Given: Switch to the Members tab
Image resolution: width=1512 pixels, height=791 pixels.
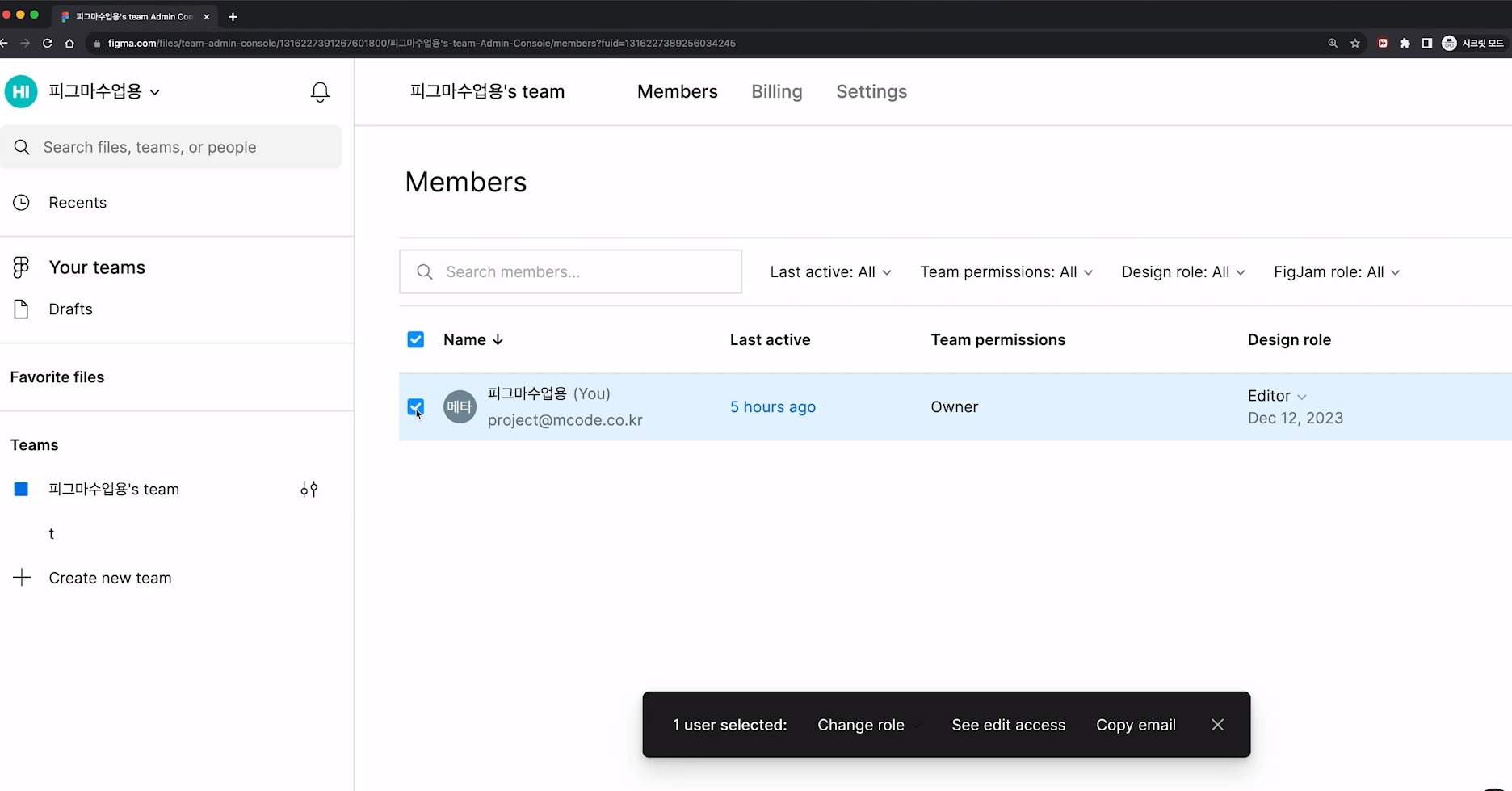Looking at the screenshot, I should pos(677,92).
